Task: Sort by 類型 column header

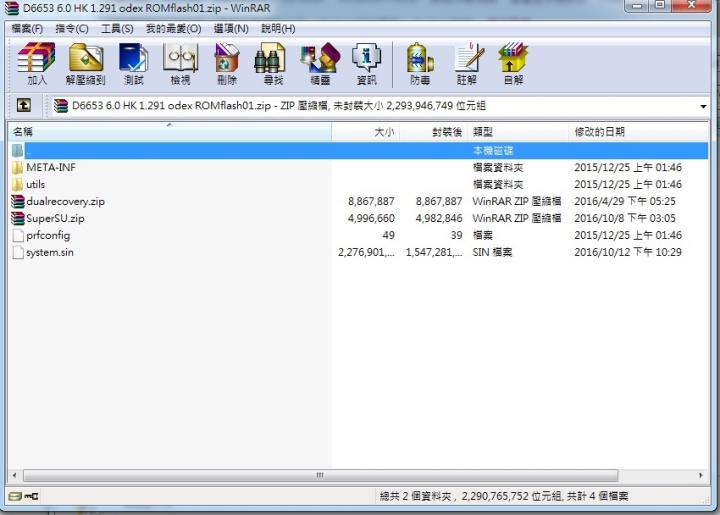Action: tap(518, 132)
